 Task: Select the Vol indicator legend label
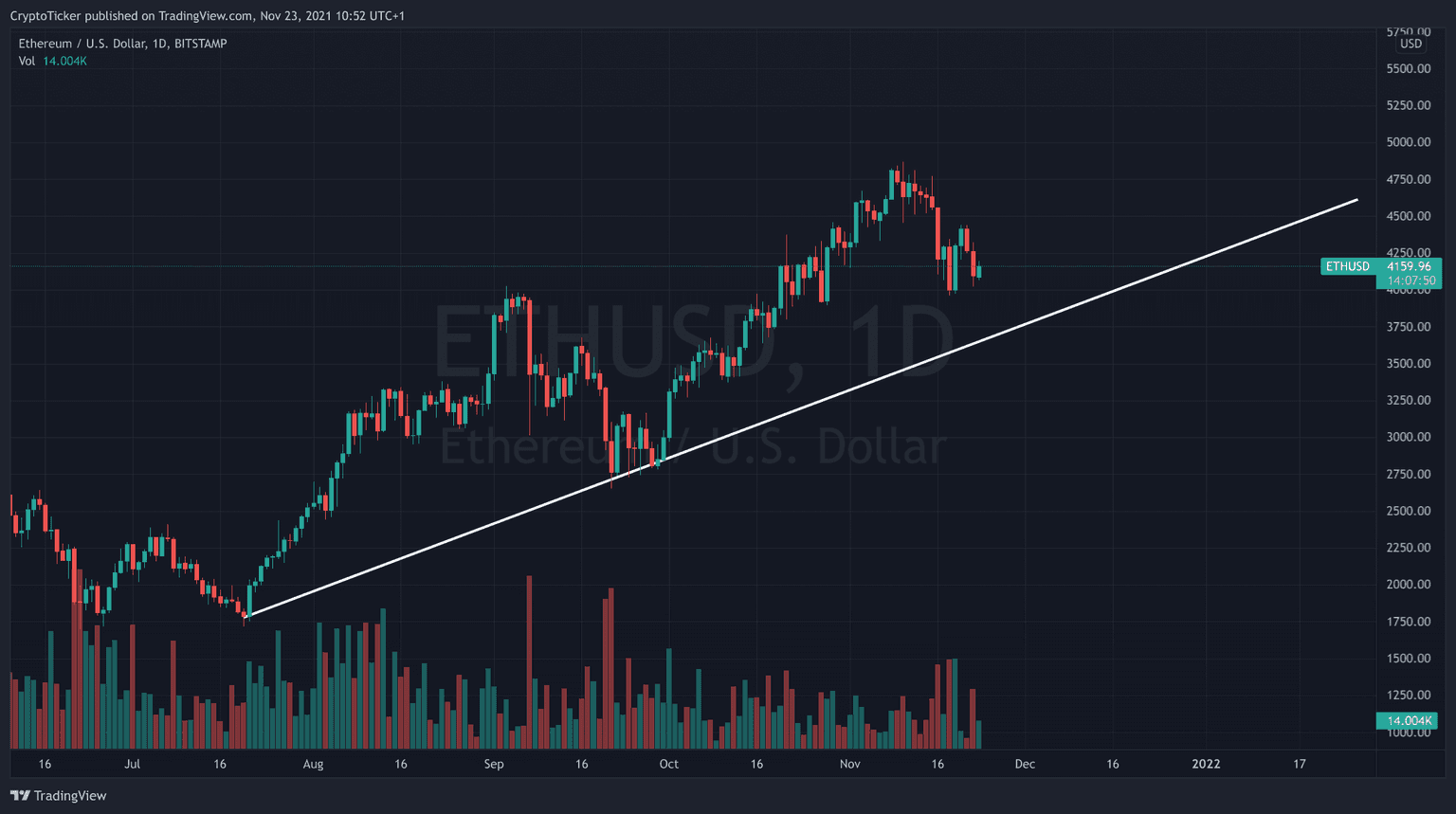27,61
